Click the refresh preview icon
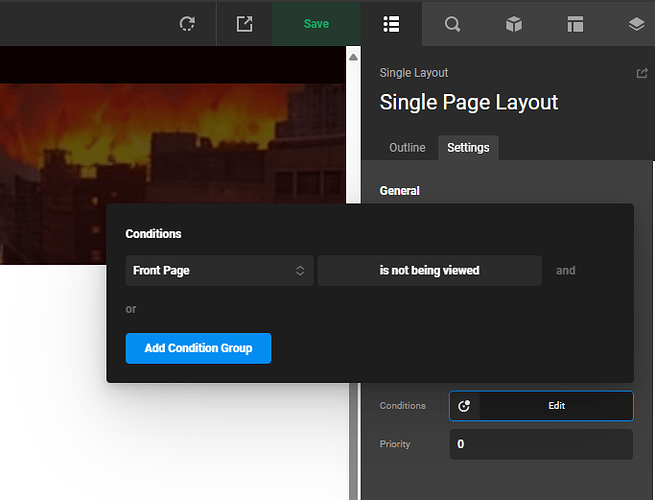 tap(187, 24)
